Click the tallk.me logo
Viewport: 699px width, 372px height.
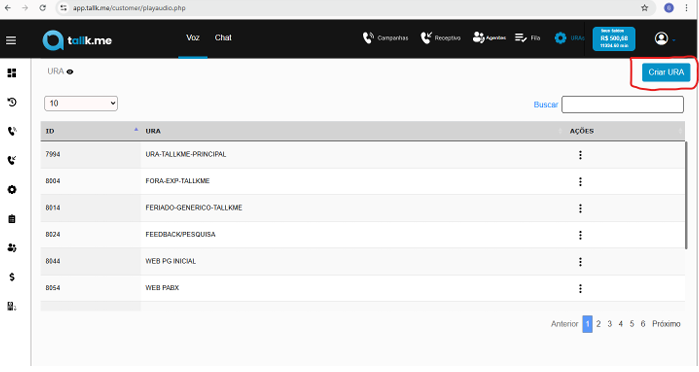77,40
